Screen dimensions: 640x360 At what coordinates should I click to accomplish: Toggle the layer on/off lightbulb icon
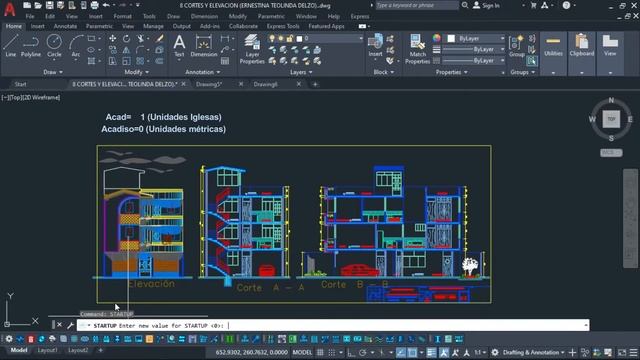point(272,38)
